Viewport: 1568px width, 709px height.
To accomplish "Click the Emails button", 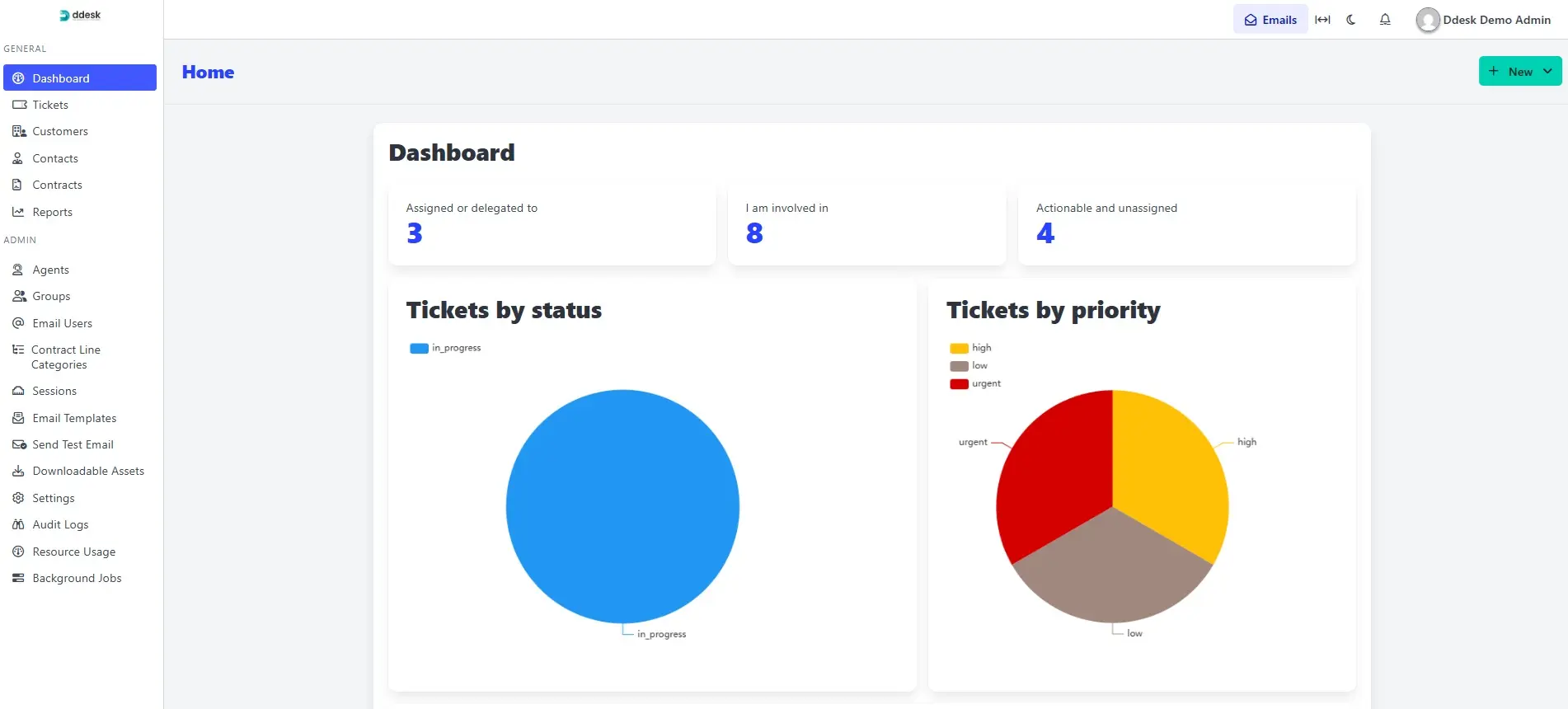I will (1270, 20).
